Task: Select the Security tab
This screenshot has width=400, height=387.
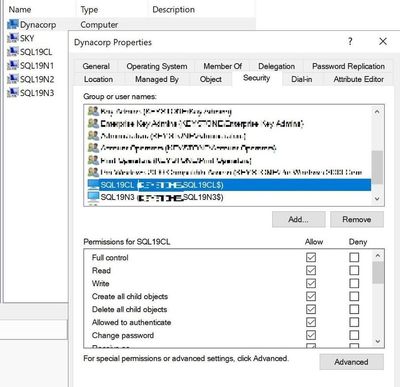Action: click(x=257, y=78)
